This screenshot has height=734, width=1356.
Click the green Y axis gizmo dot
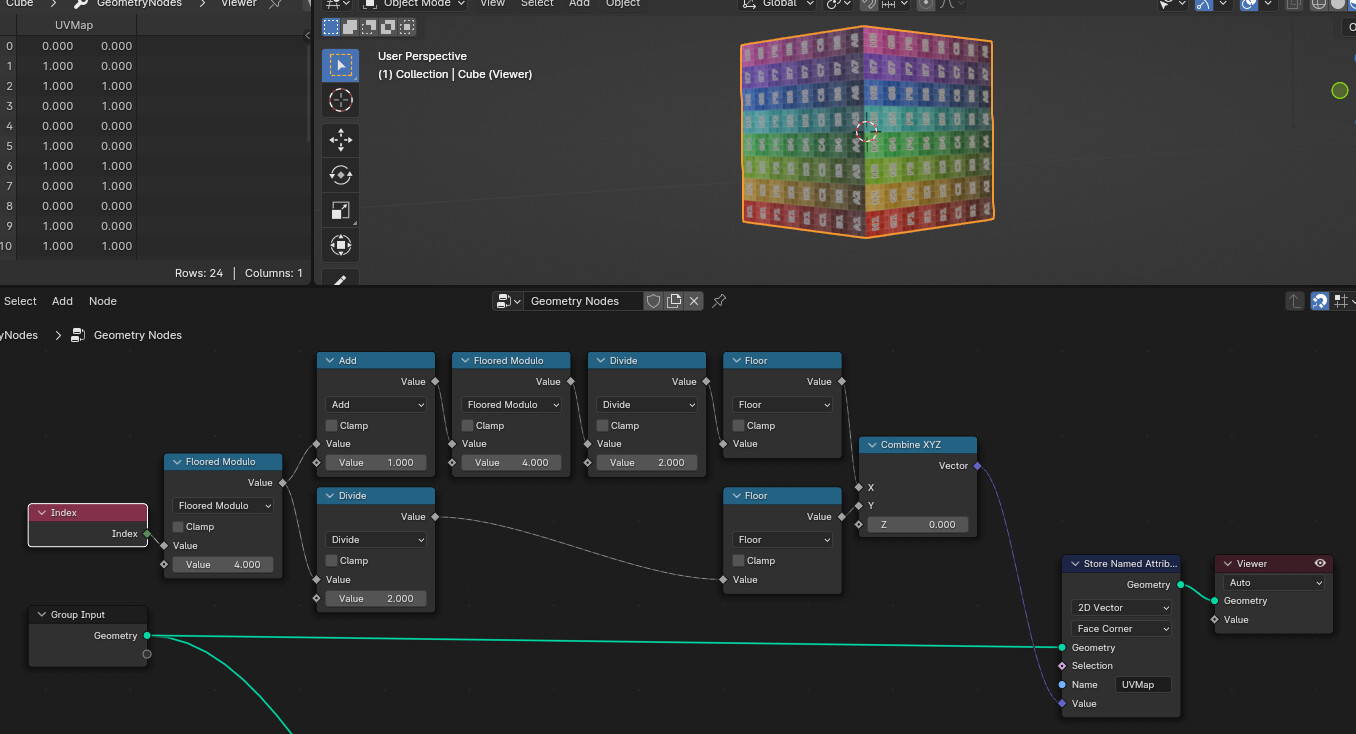click(1340, 91)
